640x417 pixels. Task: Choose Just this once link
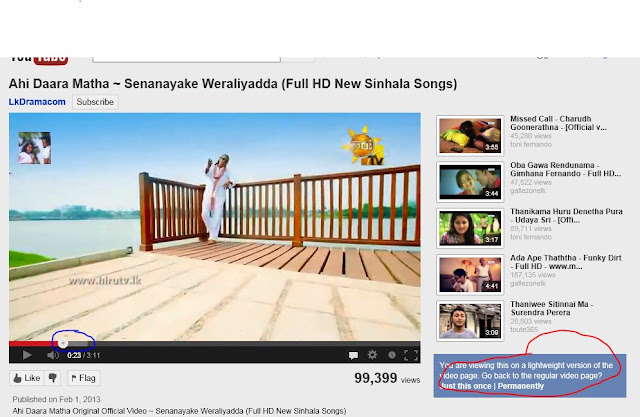[x=466, y=386]
